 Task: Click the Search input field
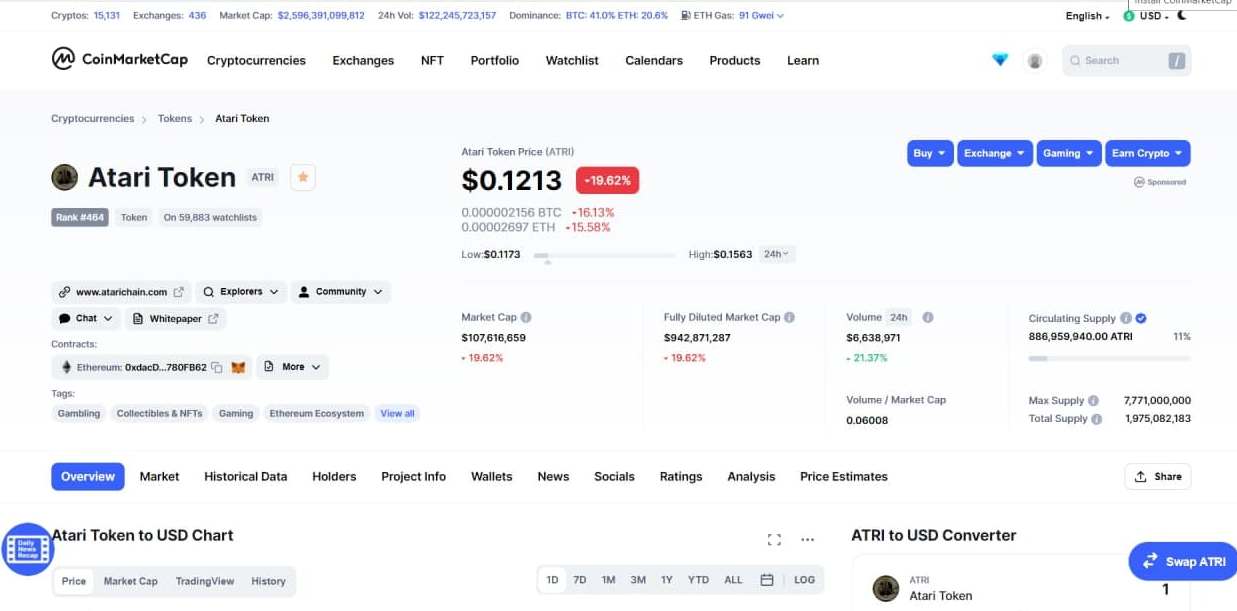tap(1115, 61)
